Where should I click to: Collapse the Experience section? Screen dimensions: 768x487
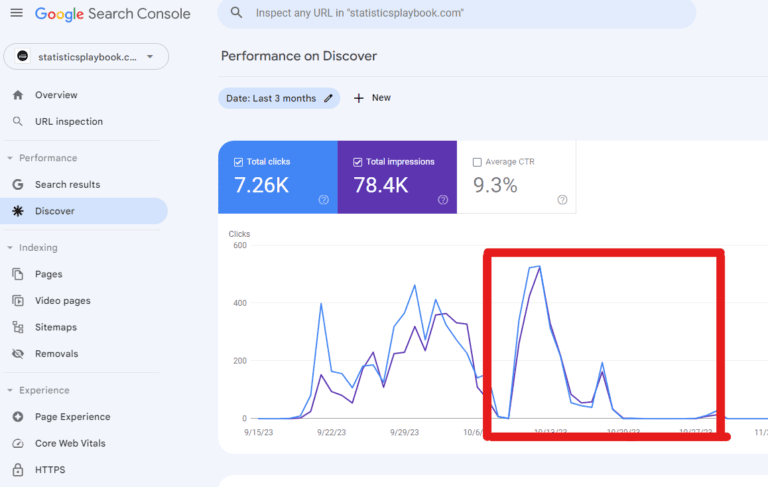(x=10, y=390)
